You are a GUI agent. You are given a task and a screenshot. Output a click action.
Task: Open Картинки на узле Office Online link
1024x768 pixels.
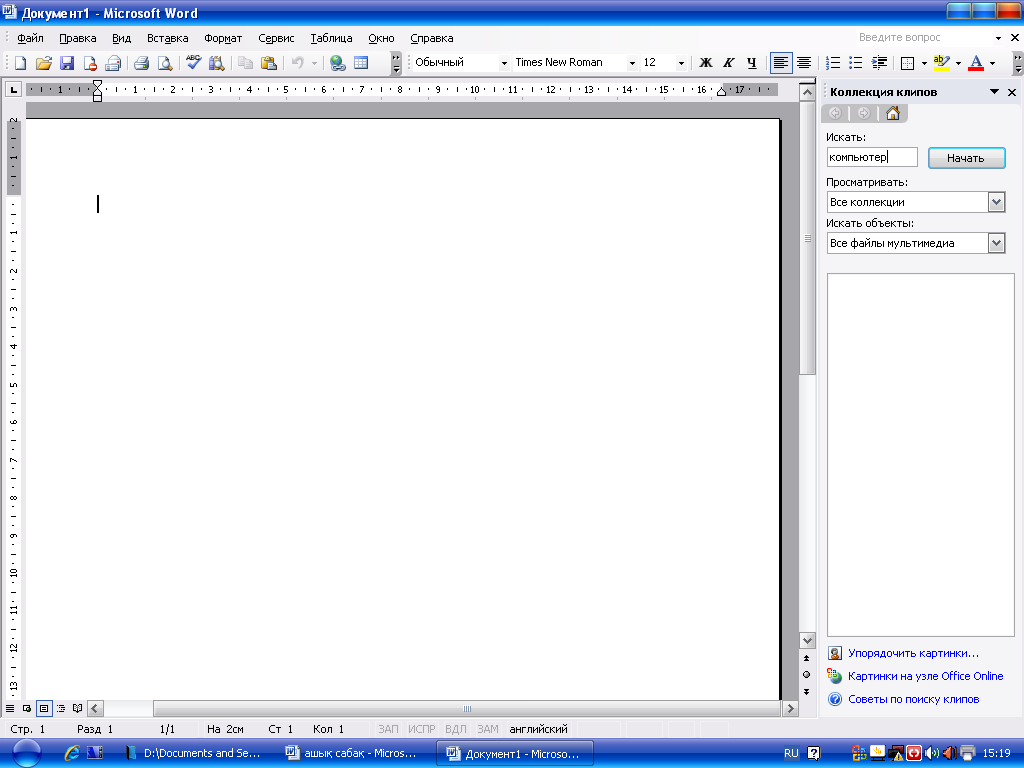pos(925,676)
